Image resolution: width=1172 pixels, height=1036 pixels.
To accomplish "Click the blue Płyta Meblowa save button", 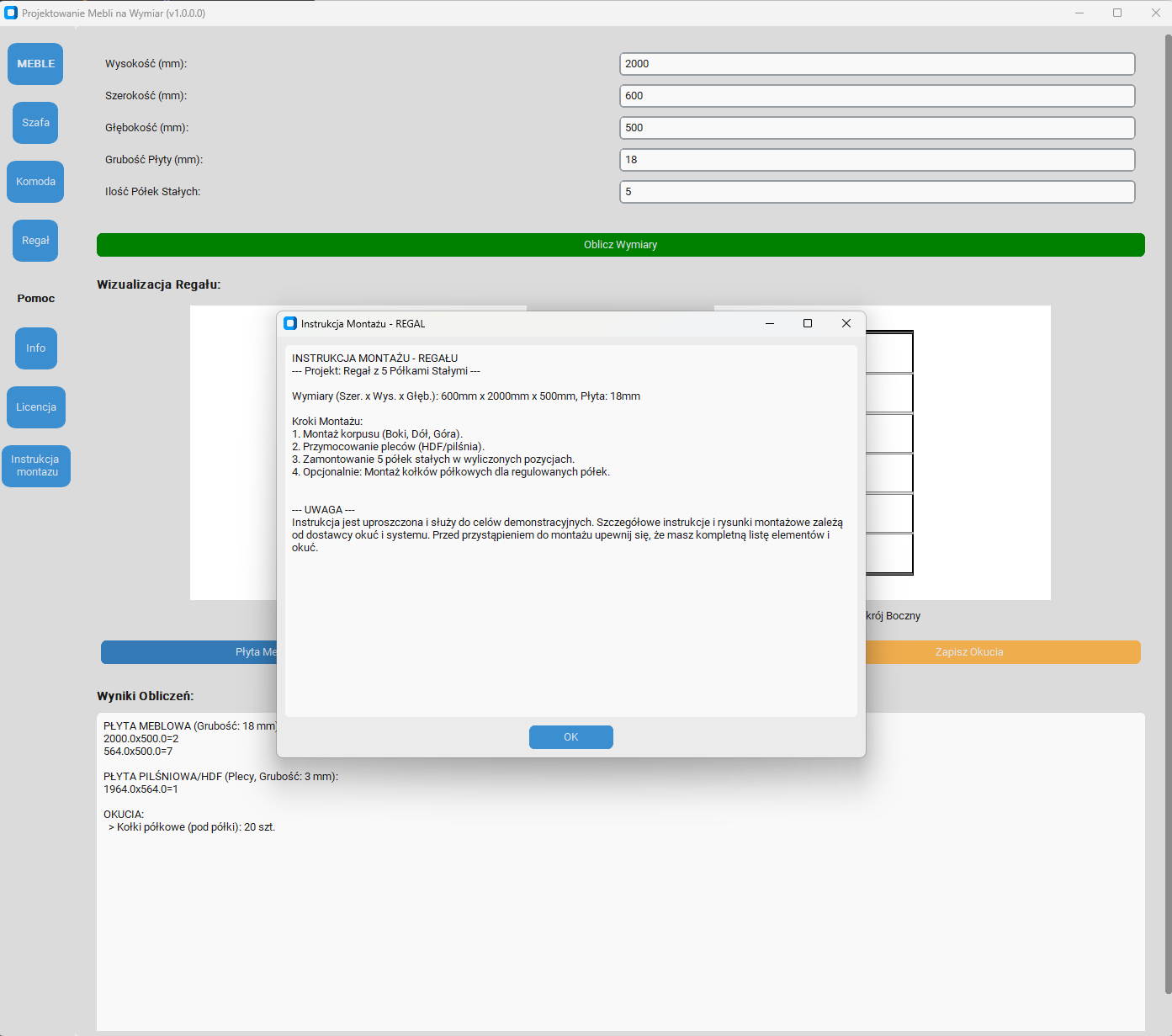I will coord(189,652).
